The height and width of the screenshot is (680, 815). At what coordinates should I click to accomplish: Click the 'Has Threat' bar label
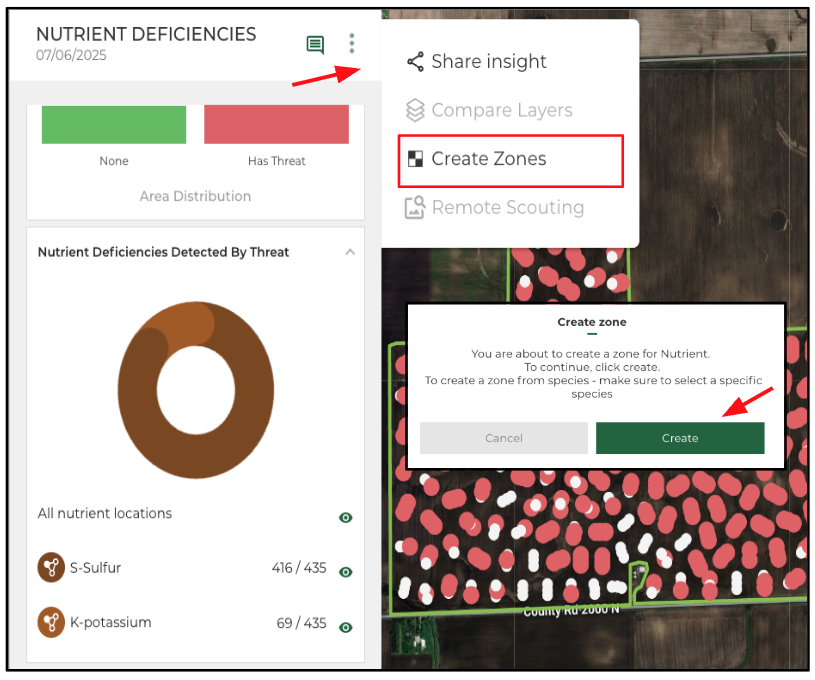click(277, 161)
